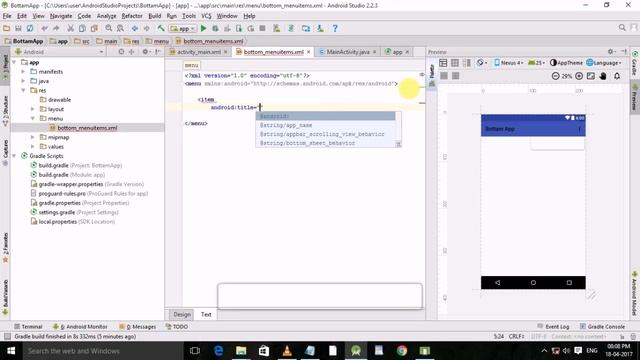Open build.gradle (Module: app)
The width and height of the screenshot is (640, 360).
[68, 175]
